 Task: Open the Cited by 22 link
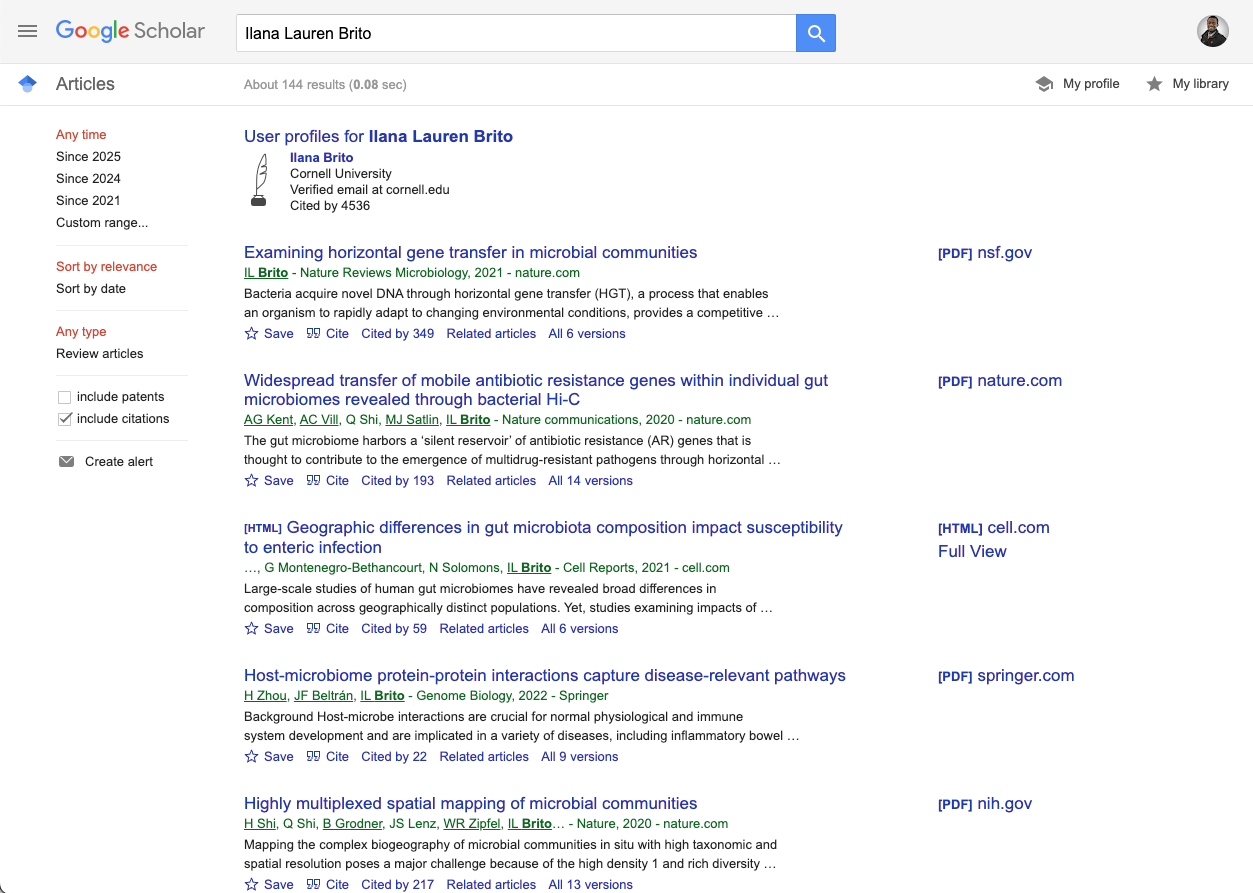click(x=394, y=757)
